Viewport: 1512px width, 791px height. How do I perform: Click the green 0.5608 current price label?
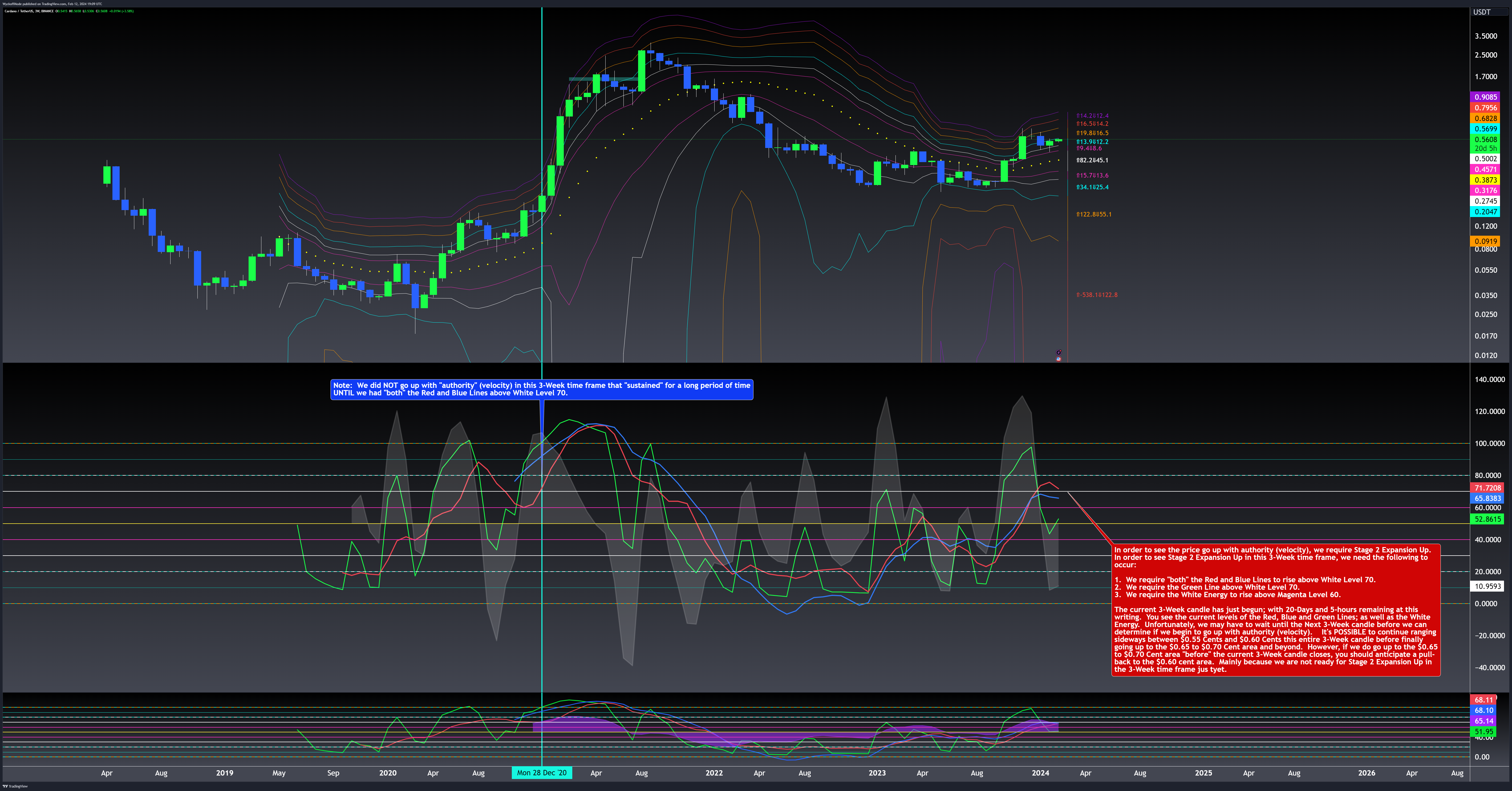1486,139
